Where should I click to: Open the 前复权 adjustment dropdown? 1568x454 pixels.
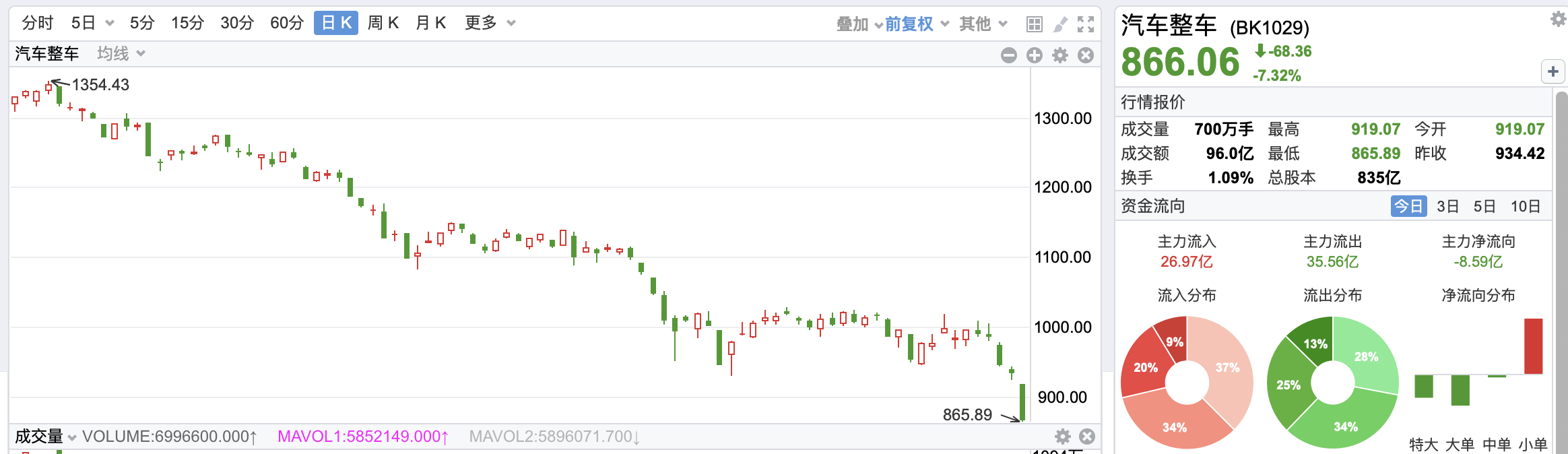(x=917, y=24)
